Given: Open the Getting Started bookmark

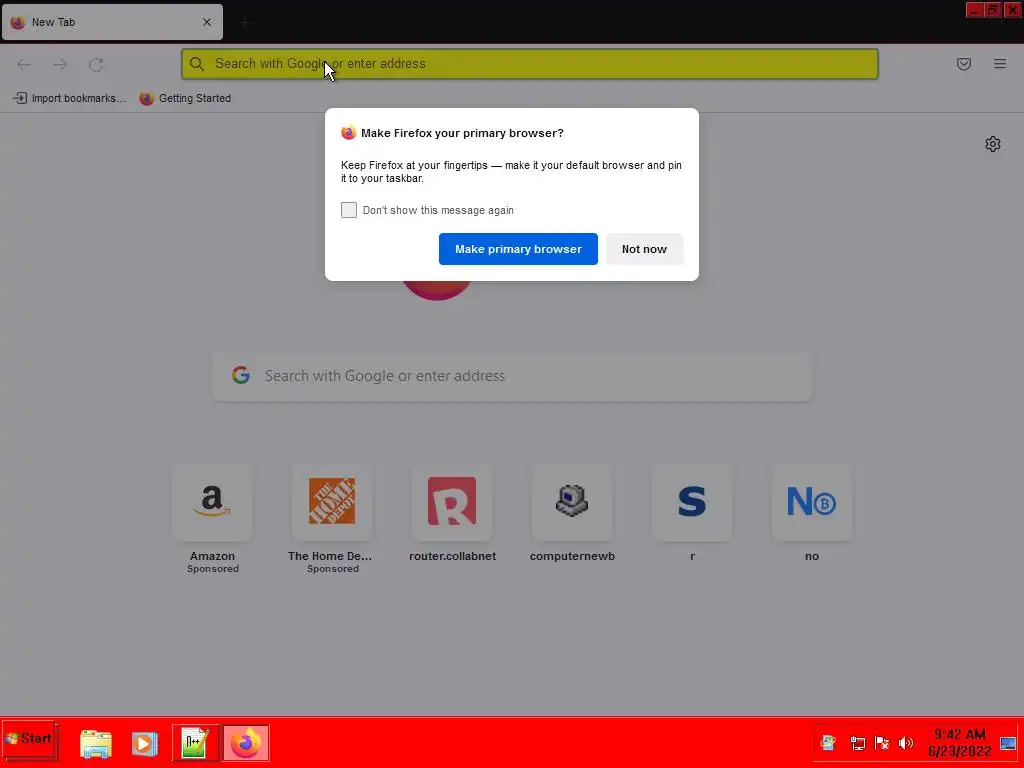Looking at the screenshot, I should [185, 99].
